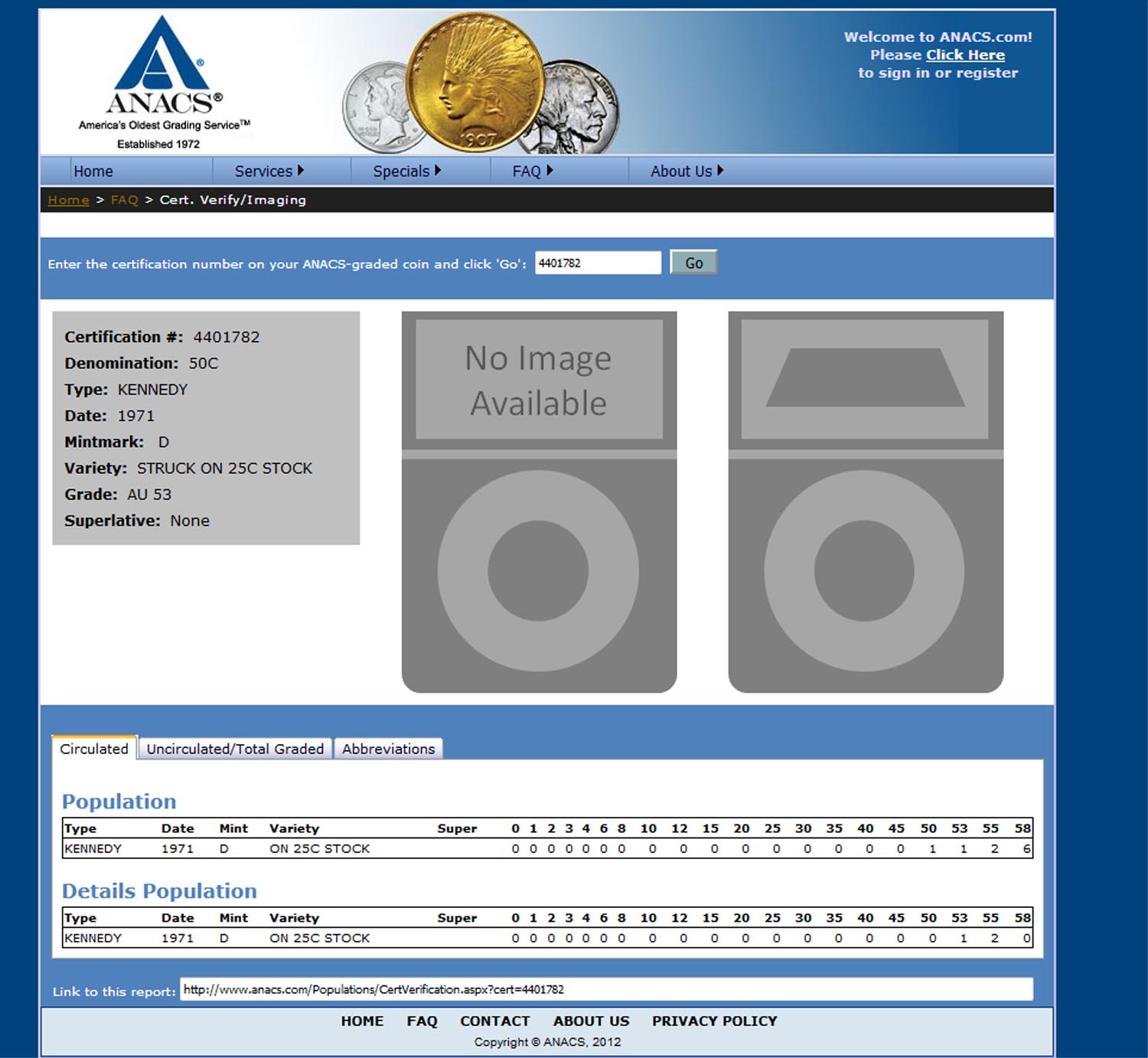This screenshot has width=1148, height=1058.
Task: Click 'Copyright © ANACS, 2012' text
Action: click(547, 1042)
